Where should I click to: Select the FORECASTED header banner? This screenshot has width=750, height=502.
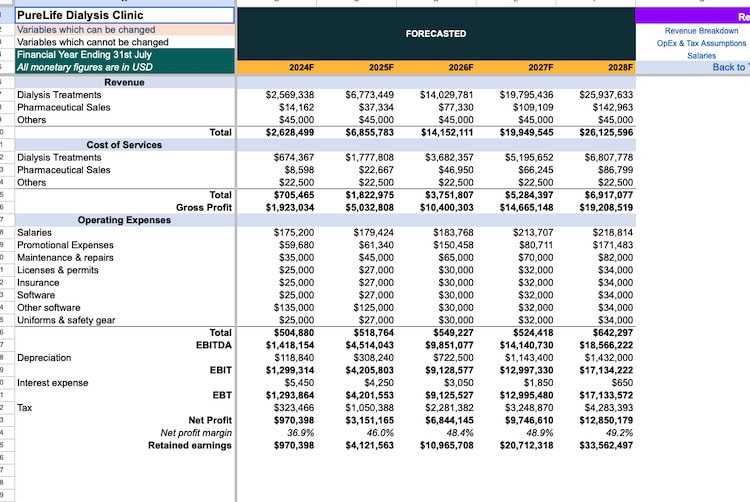pos(435,34)
